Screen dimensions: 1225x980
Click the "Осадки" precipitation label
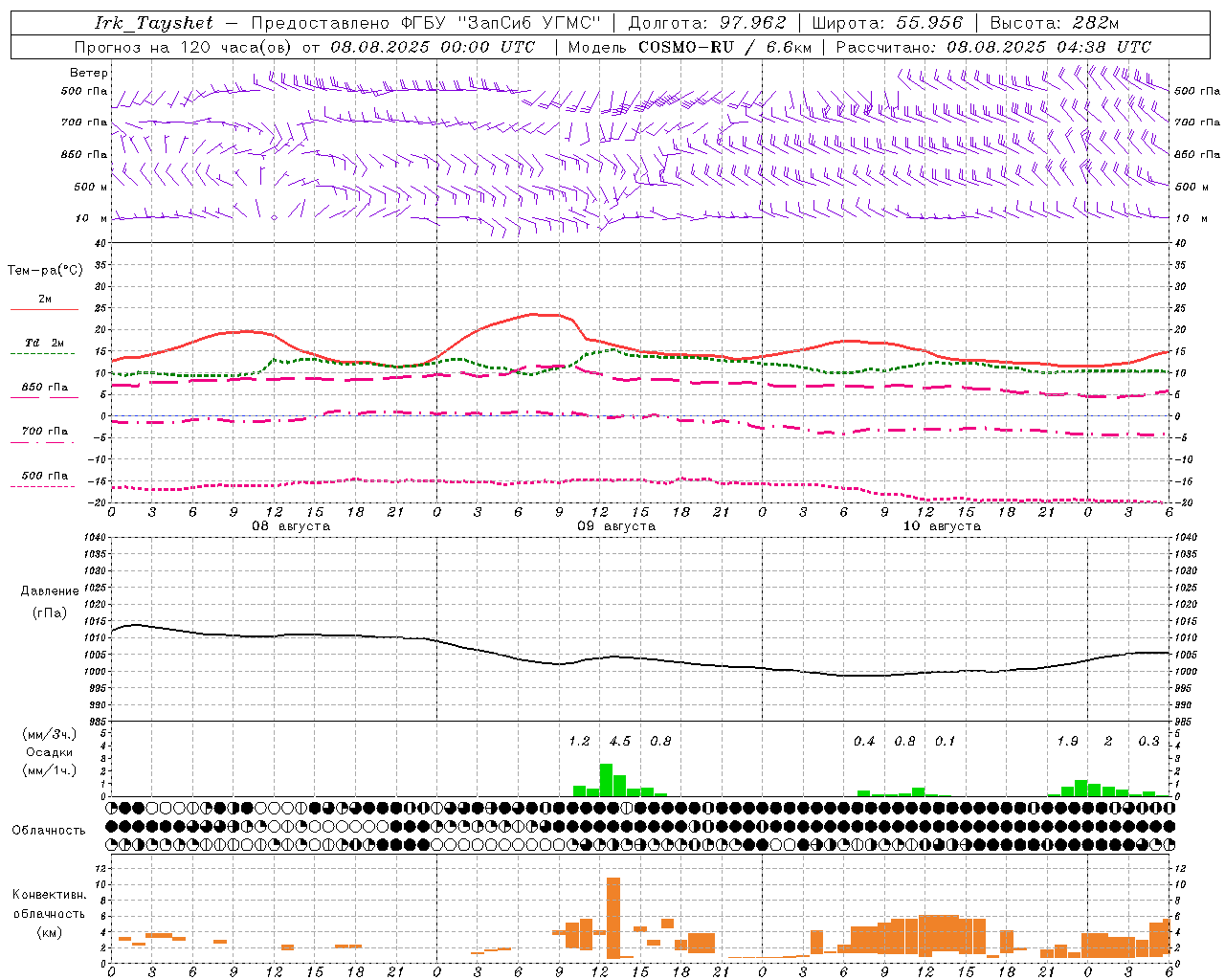[x=50, y=752]
